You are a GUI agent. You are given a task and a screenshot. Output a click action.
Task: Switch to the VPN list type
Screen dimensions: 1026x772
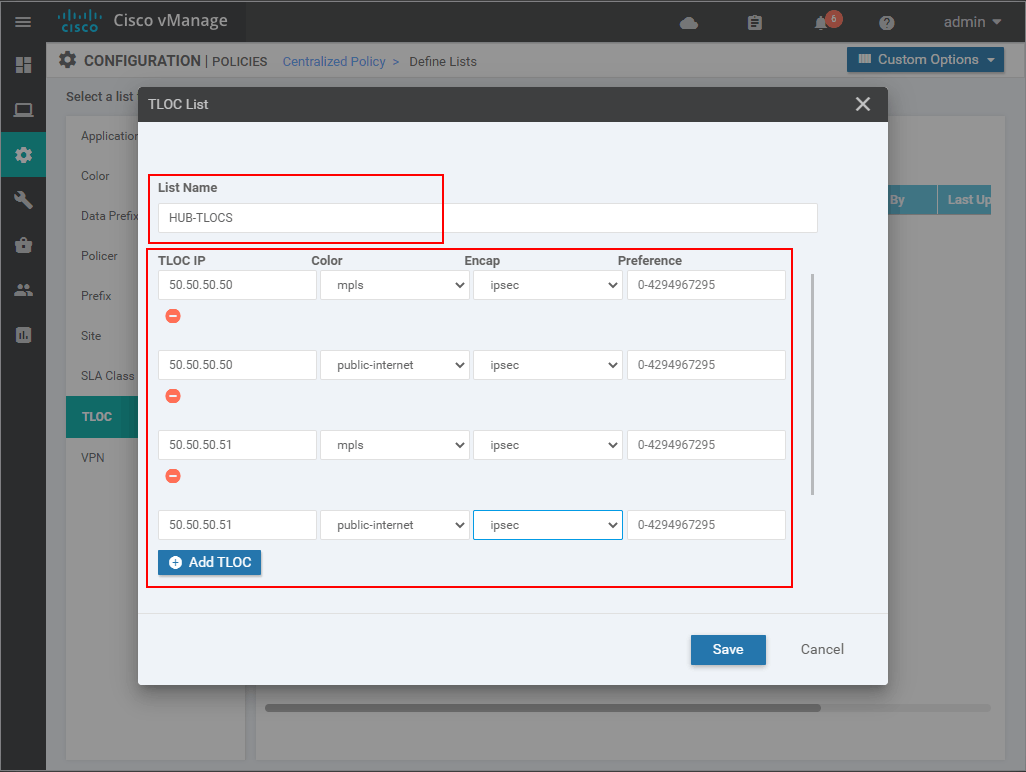[x=93, y=457]
